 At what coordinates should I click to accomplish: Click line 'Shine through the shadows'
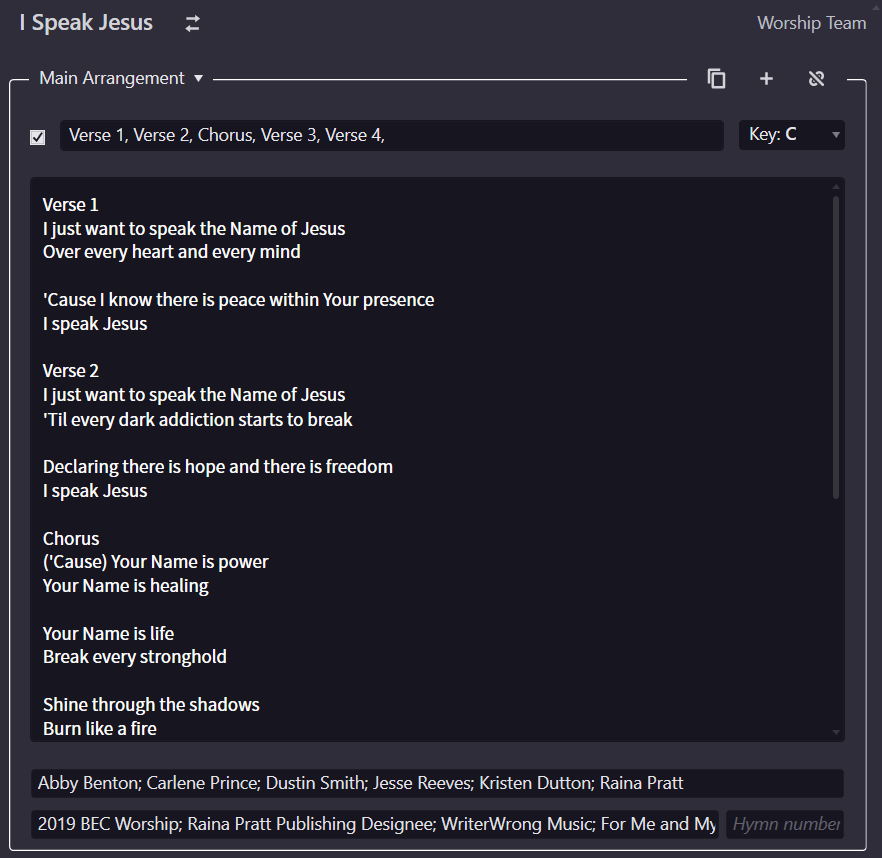pyautogui.click(x=151, y=705)
